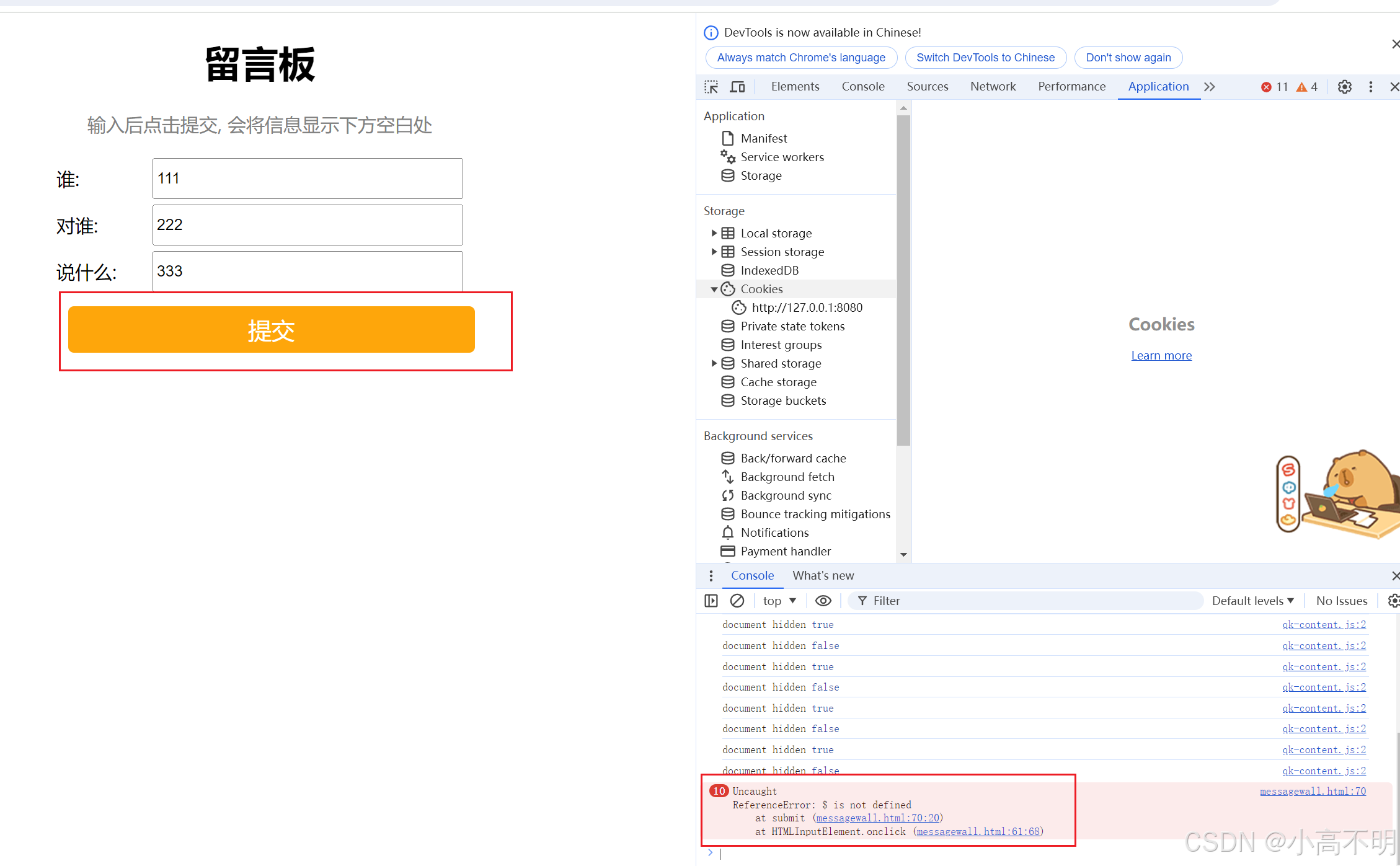Click the 谁 input field

click(308, 179)
